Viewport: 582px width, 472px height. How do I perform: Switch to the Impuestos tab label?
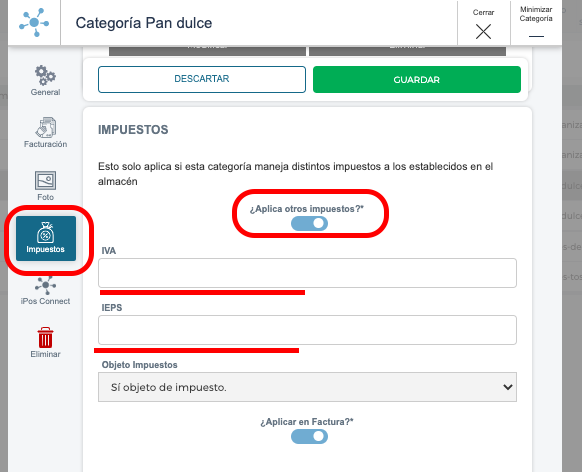tap(45, 249)
